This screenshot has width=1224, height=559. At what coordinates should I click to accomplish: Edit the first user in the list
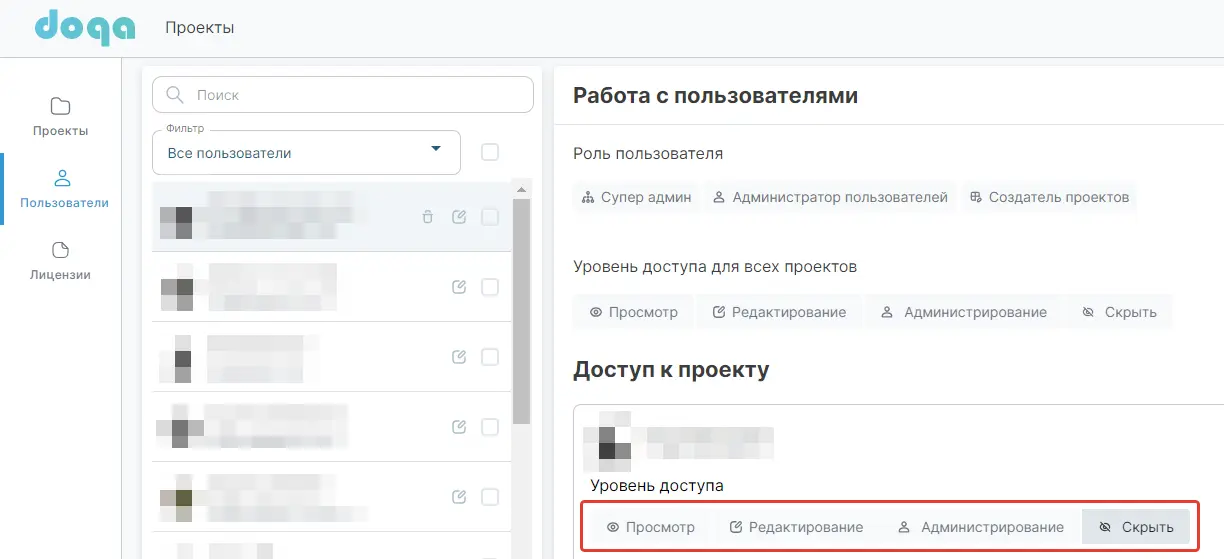tap(459, 217)
